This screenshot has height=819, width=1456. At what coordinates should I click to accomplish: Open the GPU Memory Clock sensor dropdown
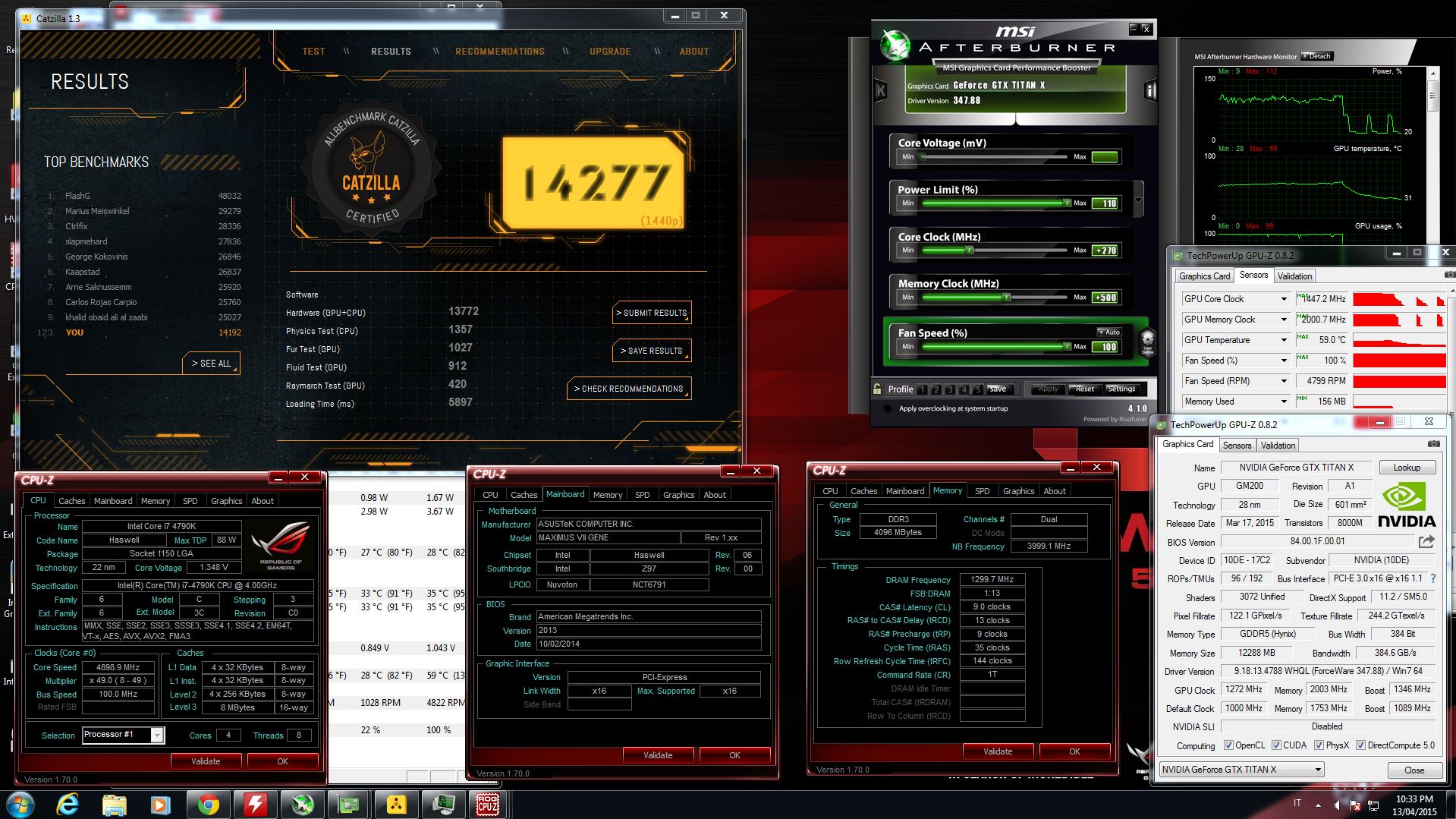[1284, 320]
